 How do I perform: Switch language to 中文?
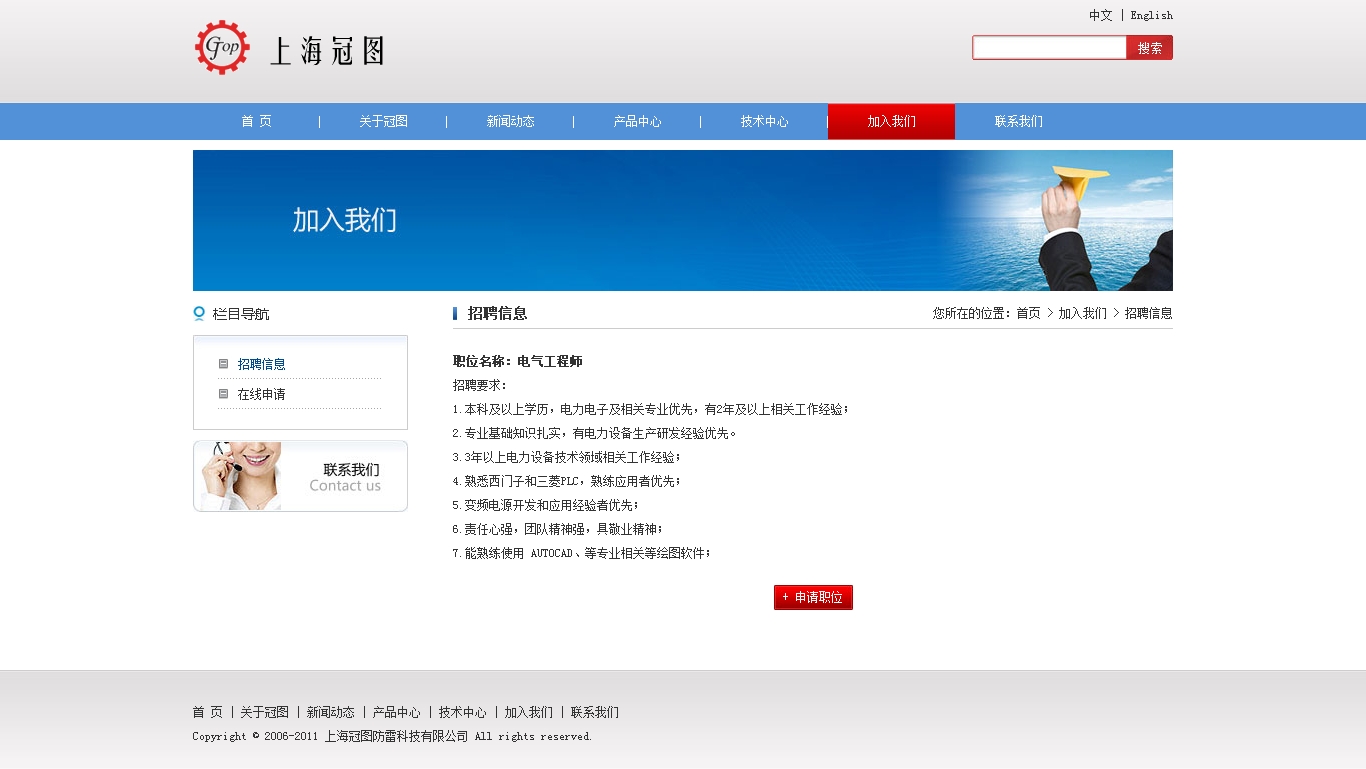click(x=1100, y=15)
